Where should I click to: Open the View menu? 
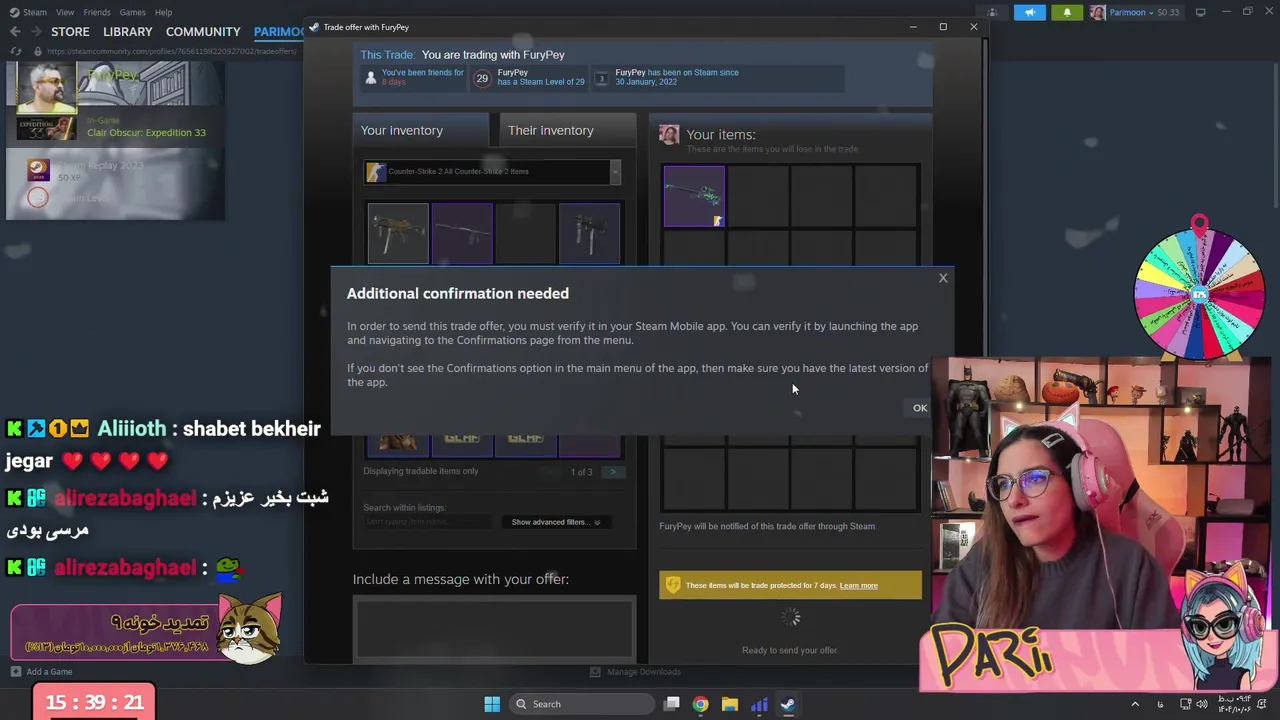pos(65,12)
